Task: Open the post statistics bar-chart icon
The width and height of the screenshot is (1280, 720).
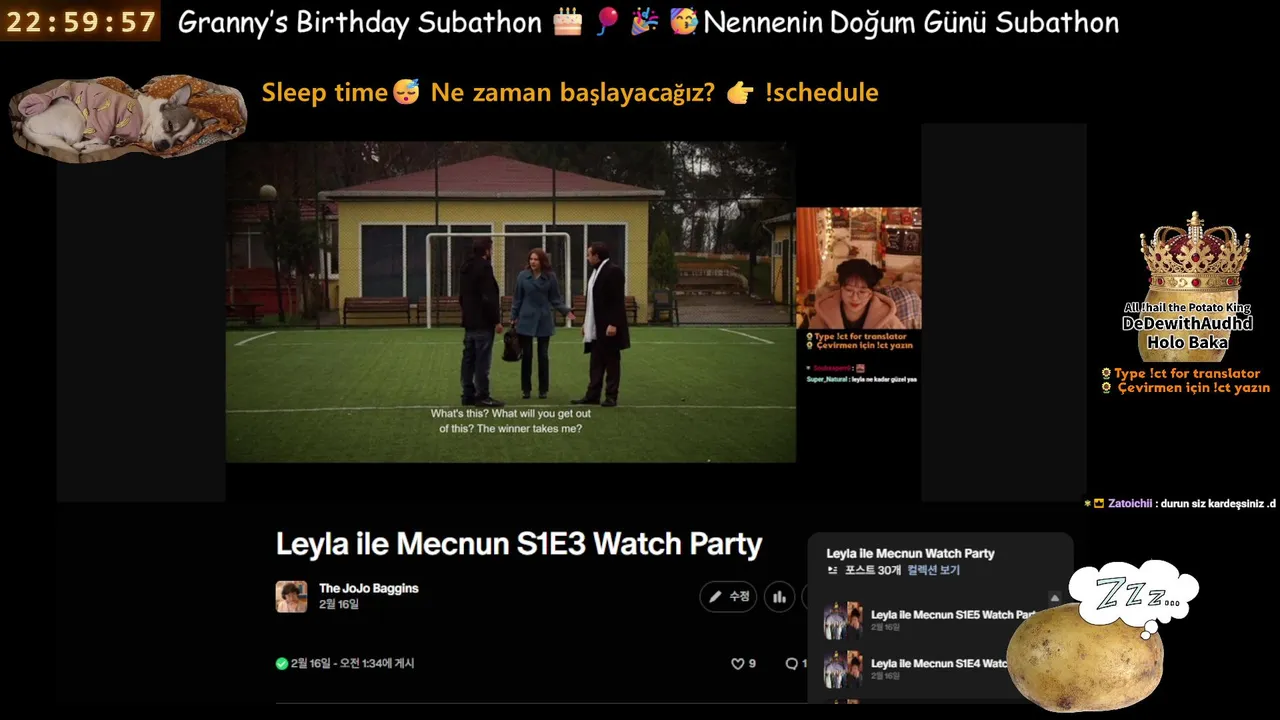Action: pyautogui.click(x=780, y=597)
